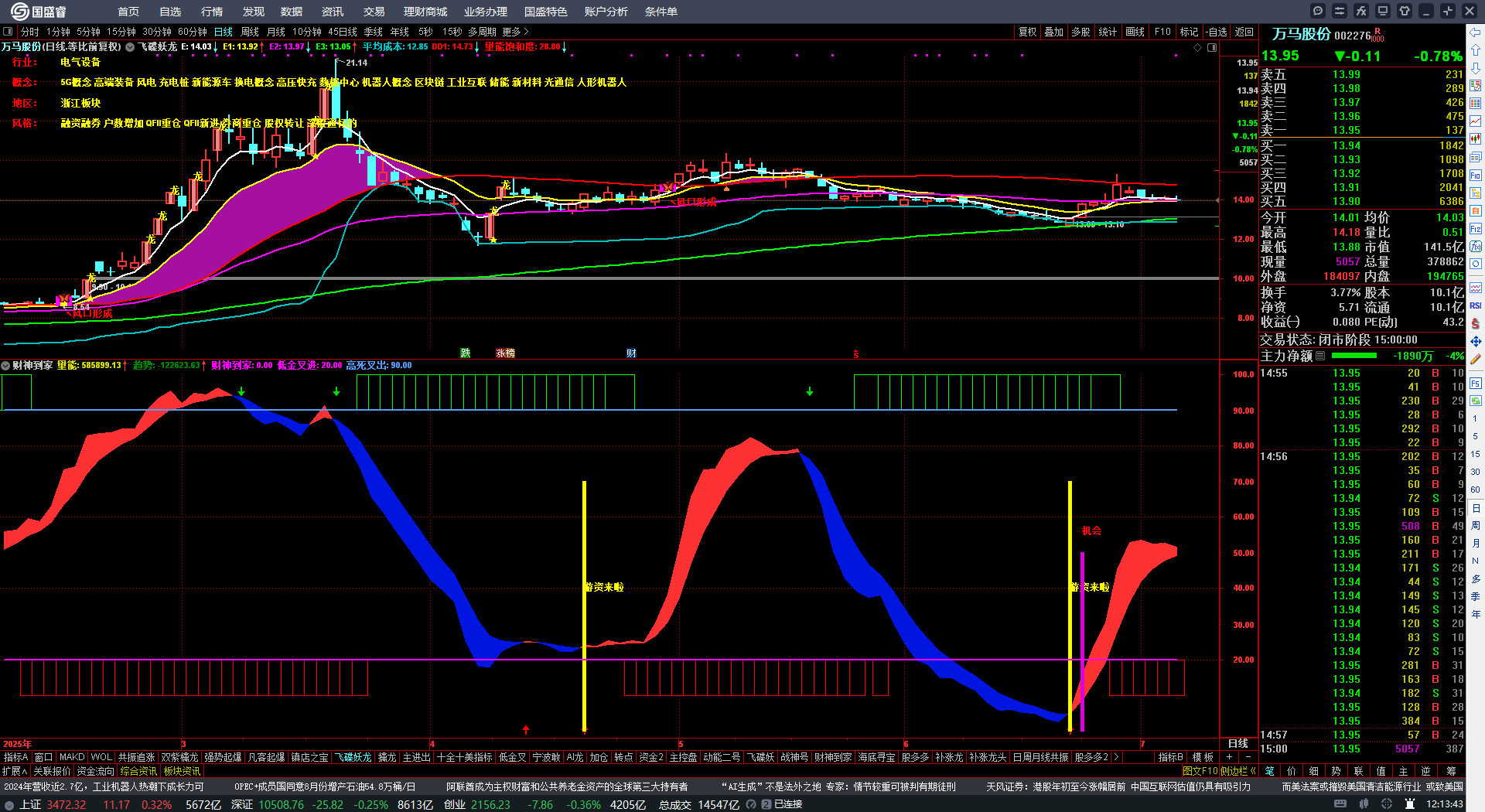Select the 日 period button in right sidebar

point(1476,508)
